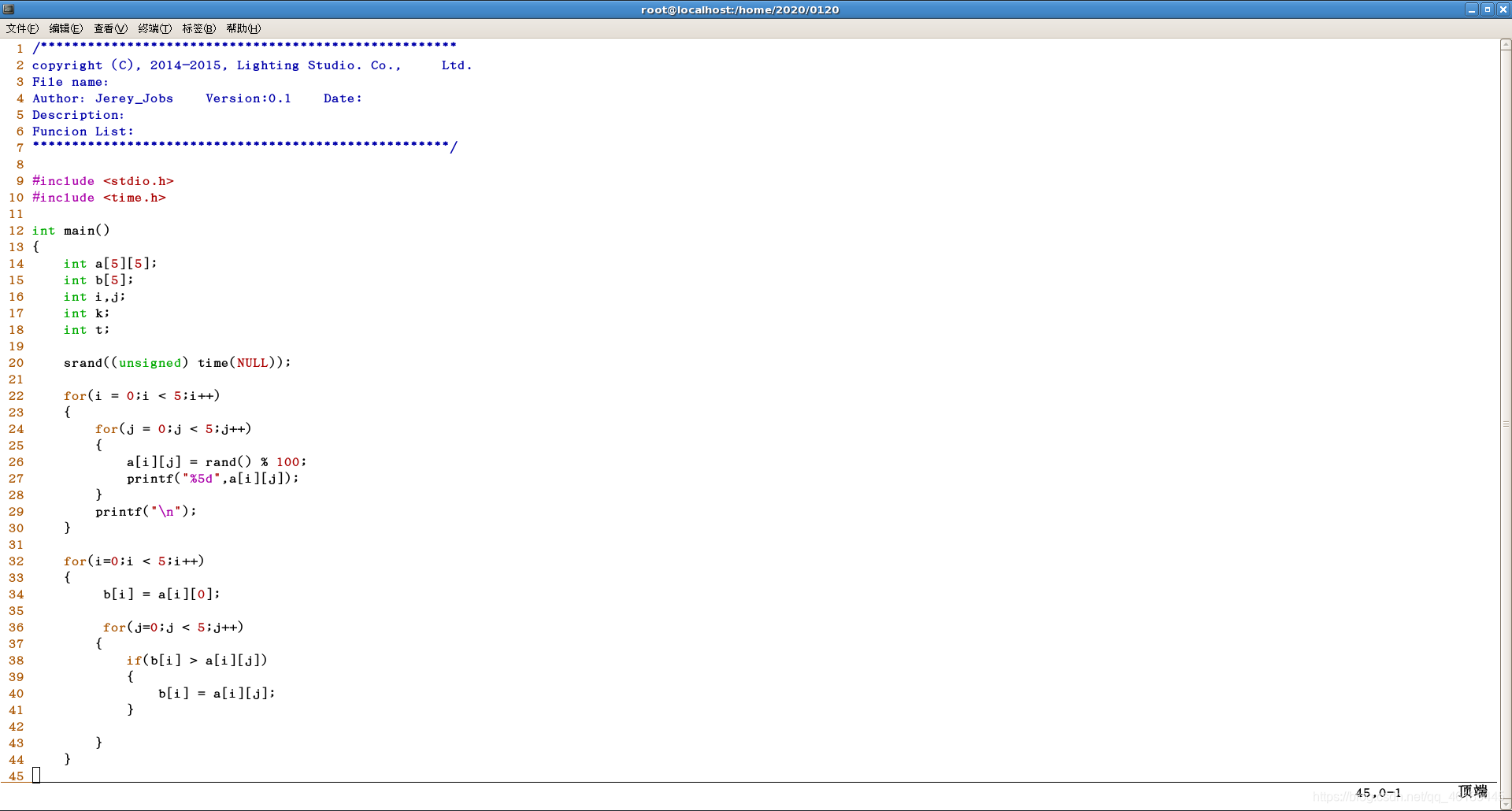Click 'int b[5];' declaration
This screenshot has width=1512, height=811.
click(98, 280)
